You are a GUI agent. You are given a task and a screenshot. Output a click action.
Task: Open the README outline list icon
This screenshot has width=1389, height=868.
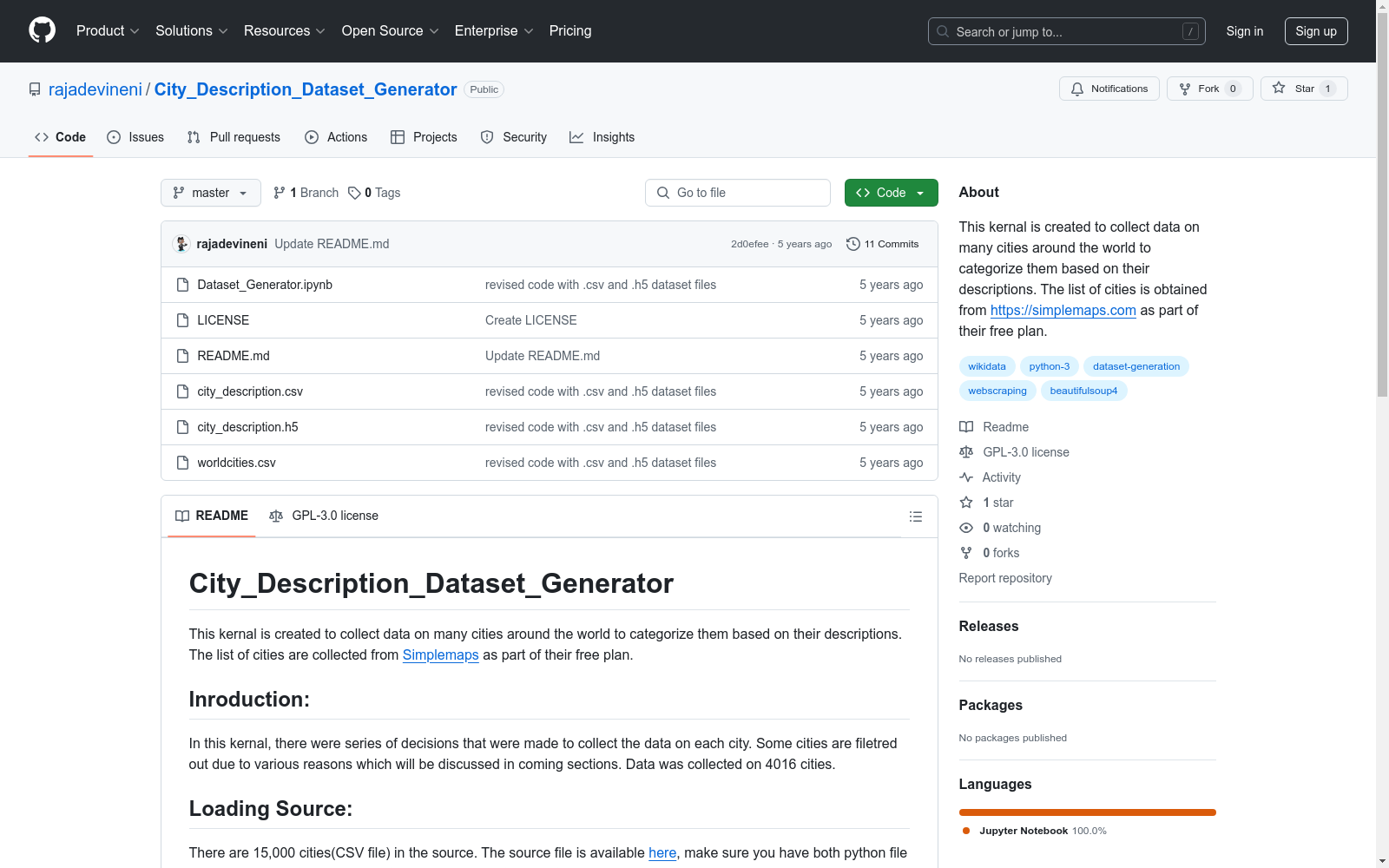click(x=915, y=516)
